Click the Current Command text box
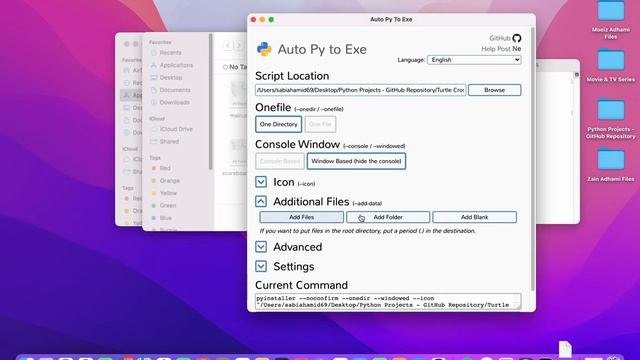The width and height of the screenshot is (640, 360). (x=388, y=301)
